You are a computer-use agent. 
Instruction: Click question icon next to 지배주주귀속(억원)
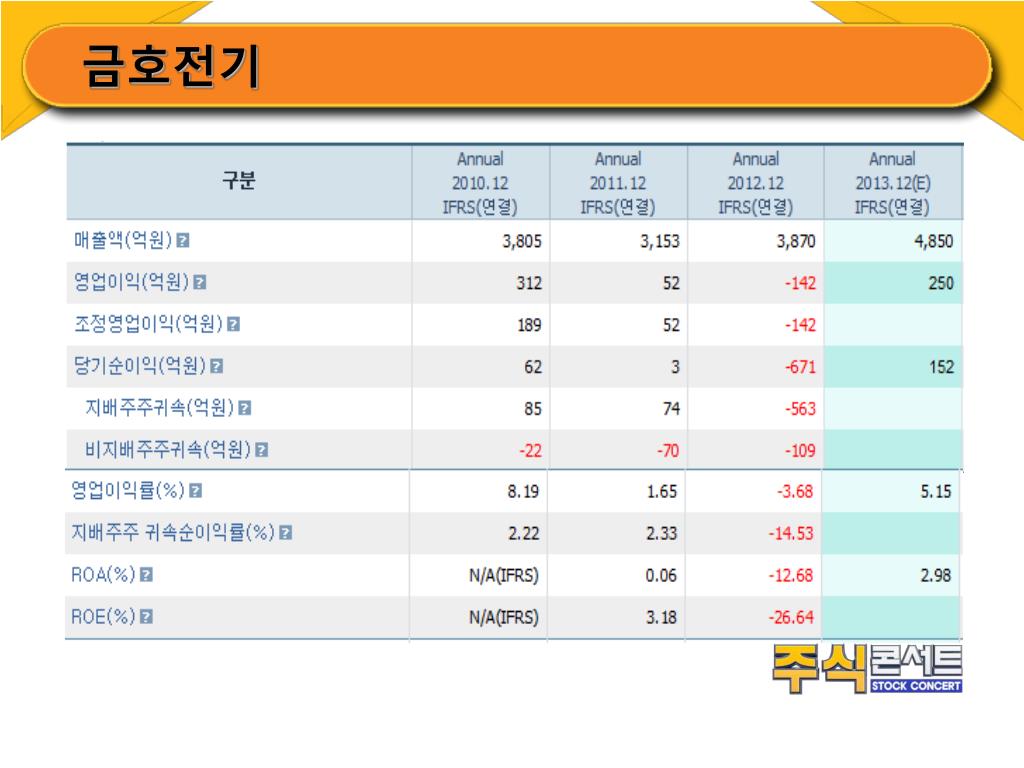(245, 408)
